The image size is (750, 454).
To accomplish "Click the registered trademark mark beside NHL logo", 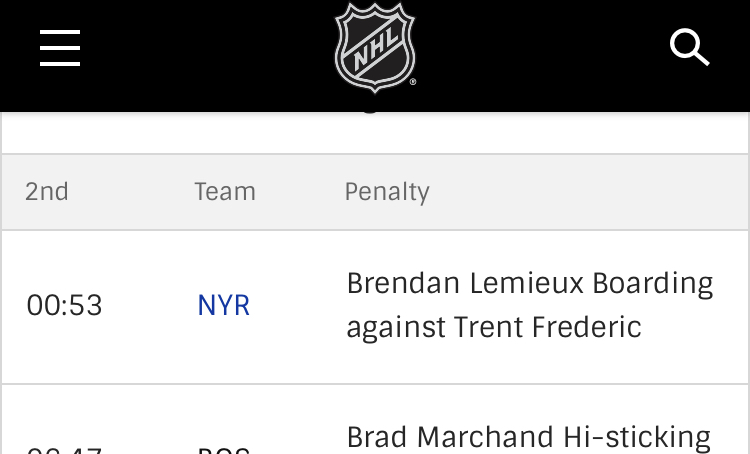I will tap(413, 83).
